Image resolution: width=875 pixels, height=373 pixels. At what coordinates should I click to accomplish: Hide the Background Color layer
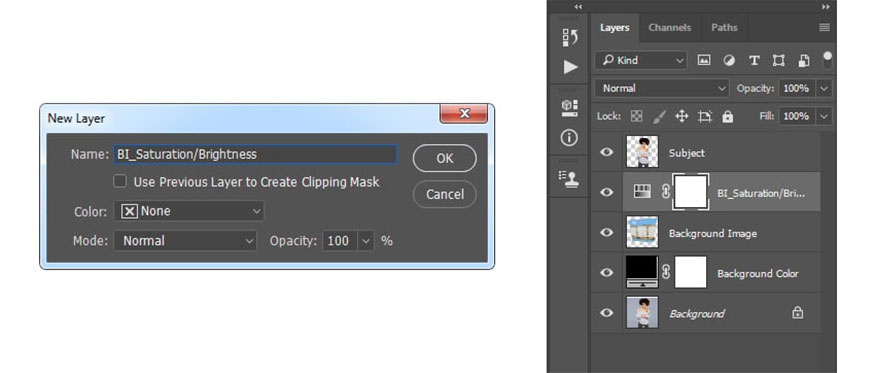click(607, 272)
